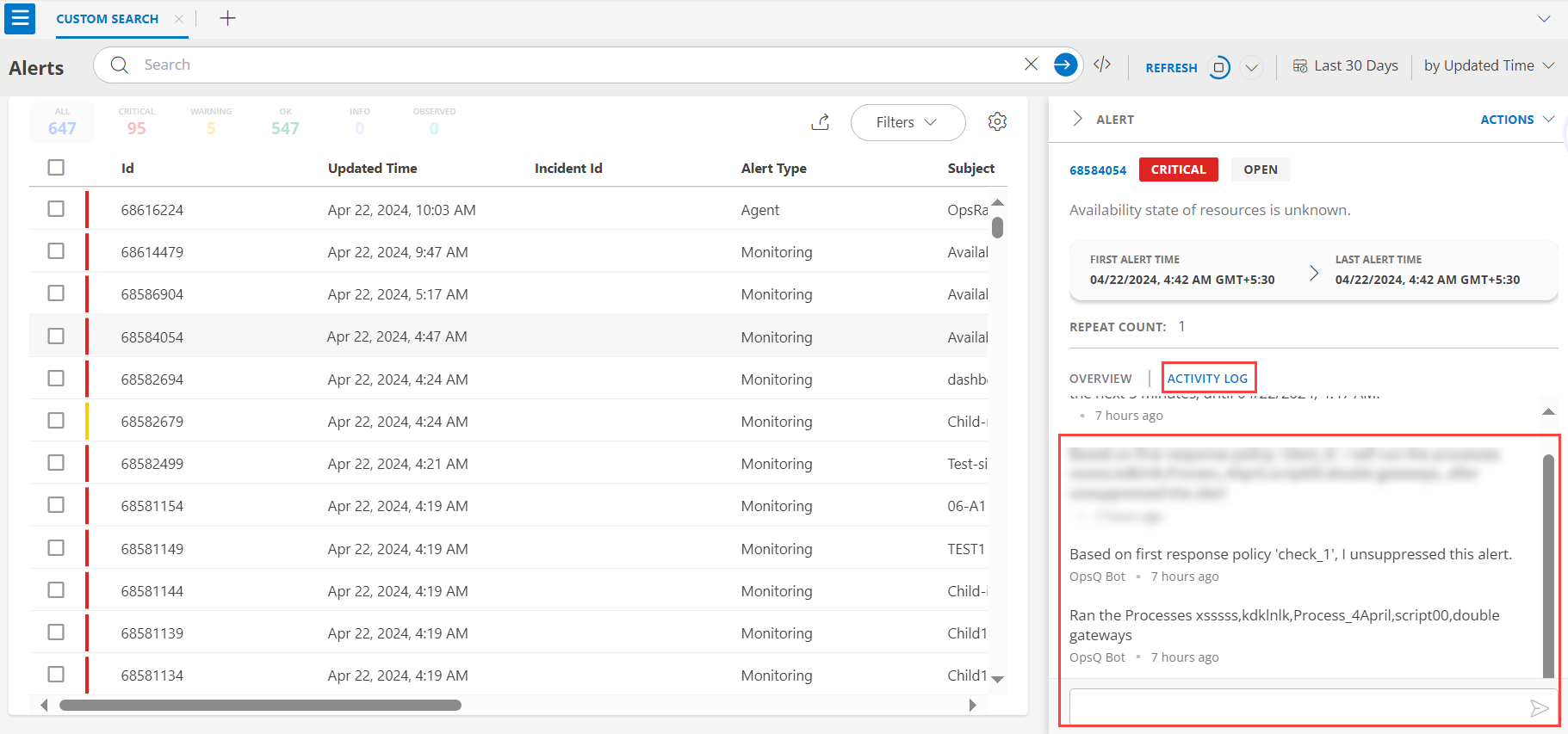This screenshot has height=734, width=1568.
Task: Click the table scroll-up arrow
Action: [997, 203]
